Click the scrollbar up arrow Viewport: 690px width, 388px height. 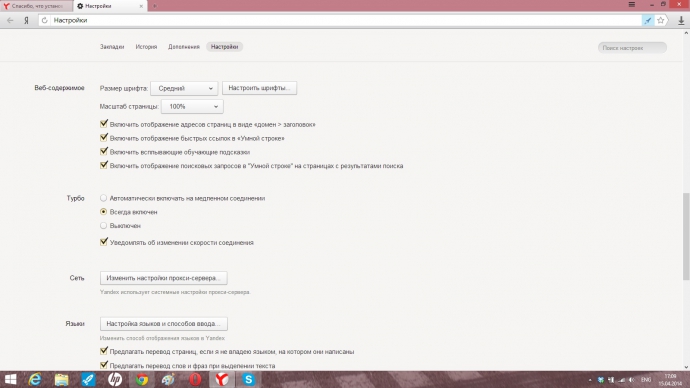tap(686, 33)
